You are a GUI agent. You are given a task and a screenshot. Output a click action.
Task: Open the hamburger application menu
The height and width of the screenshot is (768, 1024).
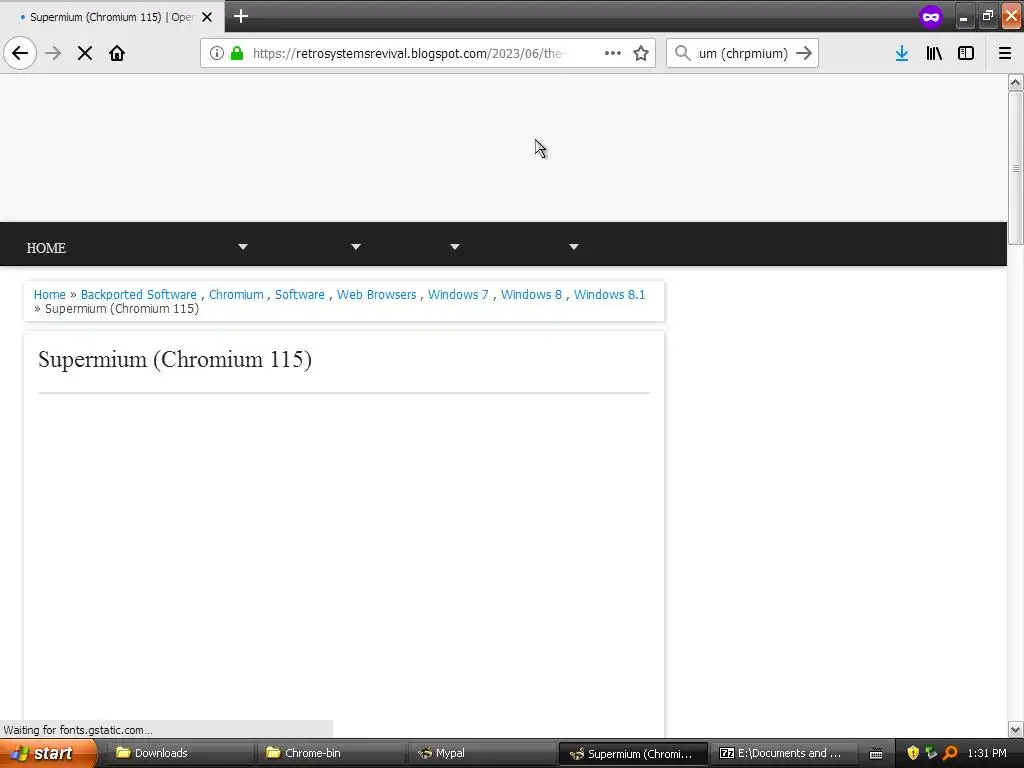tap(1005, 53)
